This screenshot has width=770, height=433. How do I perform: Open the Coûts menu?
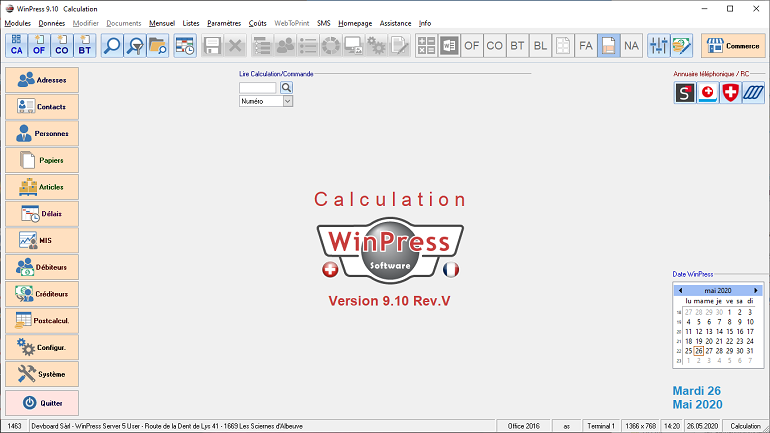click(257, 23)
